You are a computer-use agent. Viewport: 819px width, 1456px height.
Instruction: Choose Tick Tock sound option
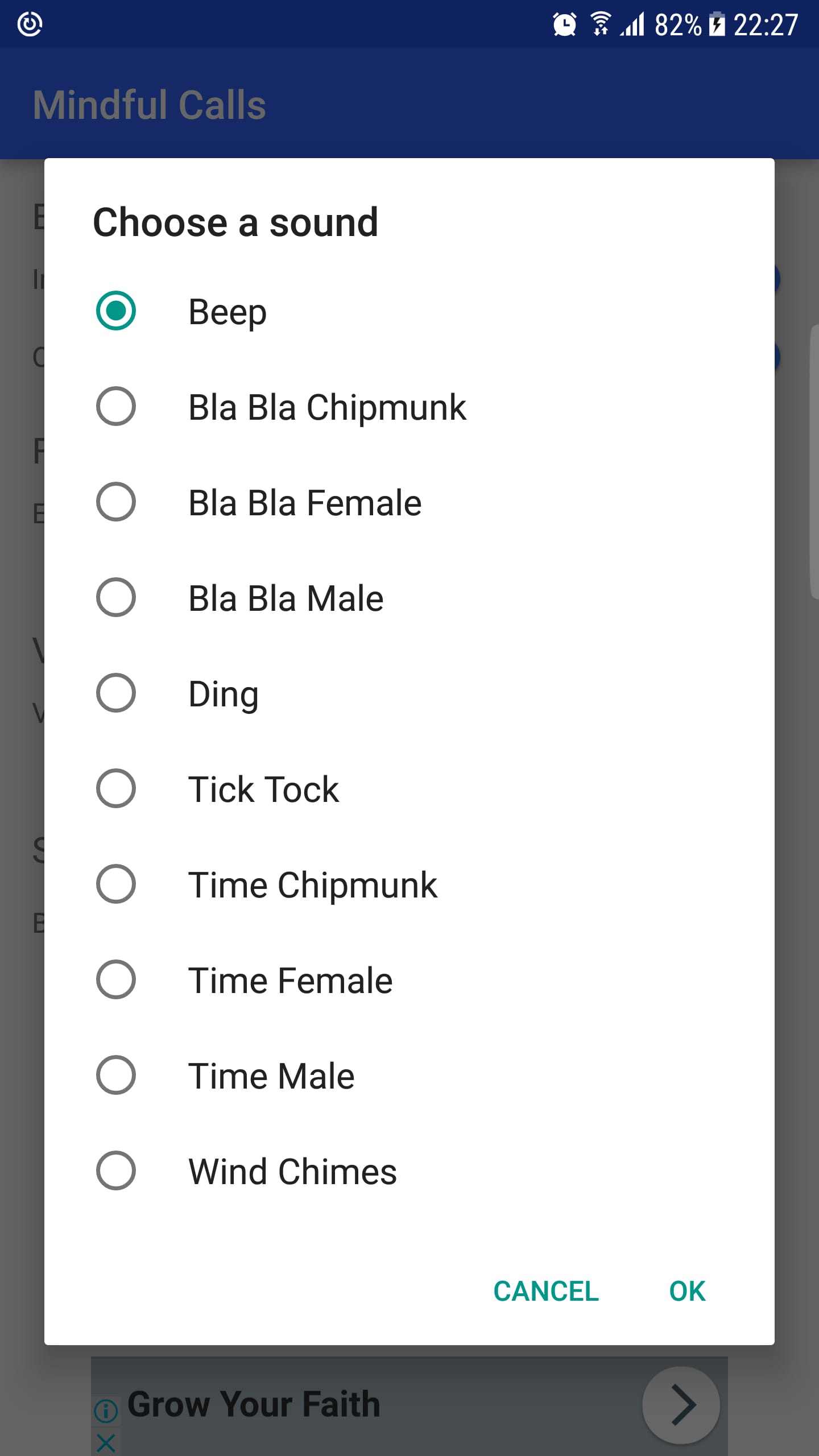click(116, 788)
